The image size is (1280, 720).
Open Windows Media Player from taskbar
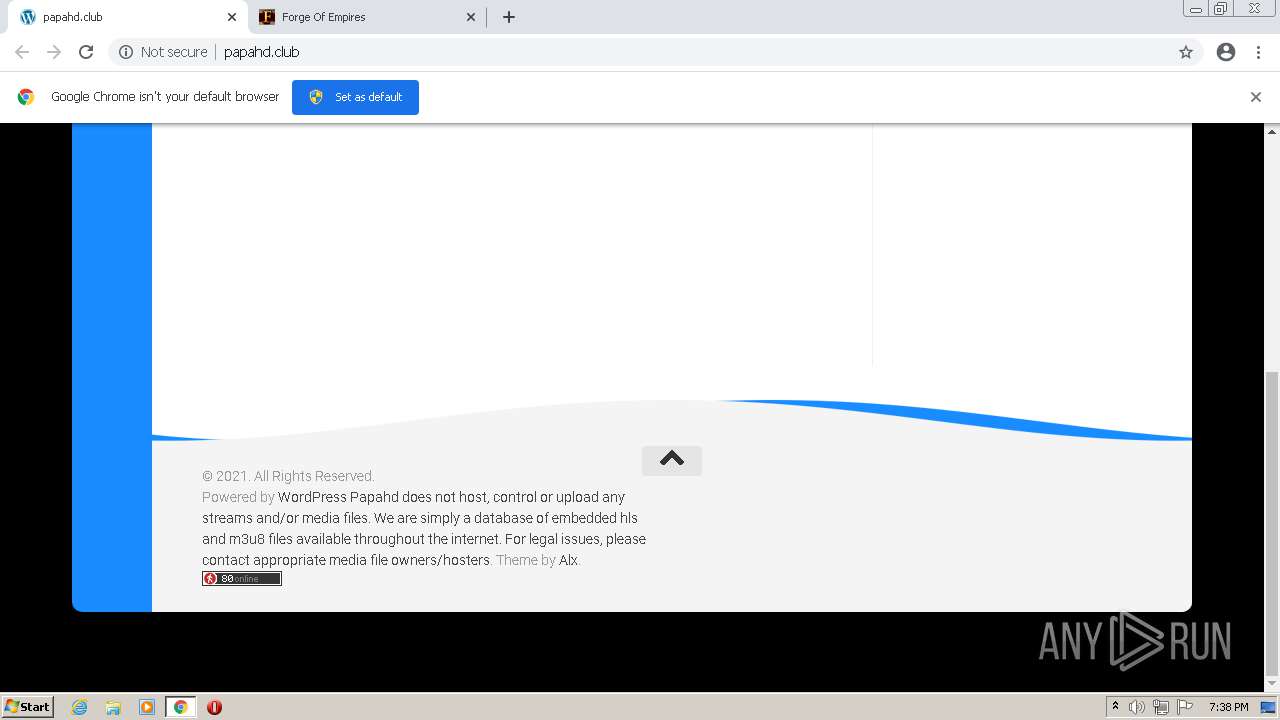click(147, 707)
